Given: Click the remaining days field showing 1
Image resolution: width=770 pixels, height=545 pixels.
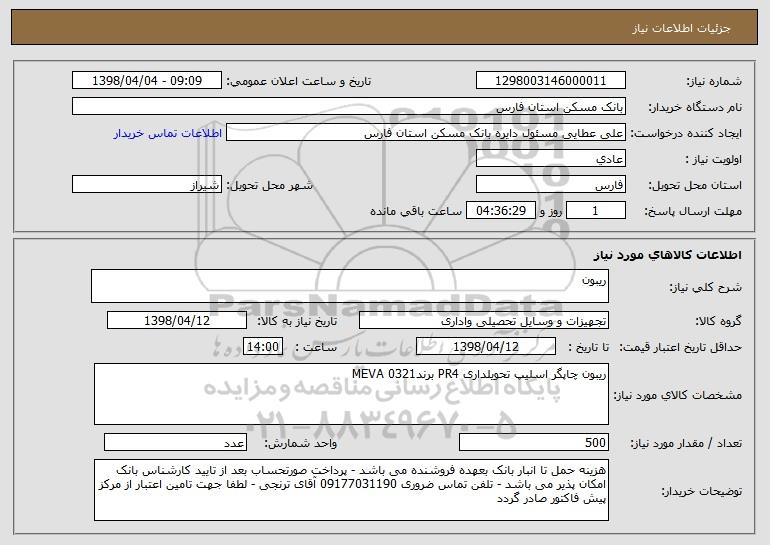Looking at the screenshot, I should 596,211.
